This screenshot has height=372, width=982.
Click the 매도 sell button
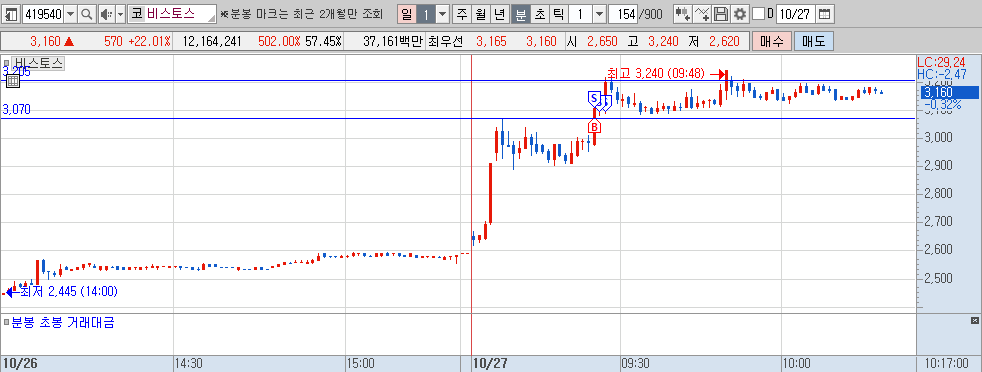click(814, 42)
